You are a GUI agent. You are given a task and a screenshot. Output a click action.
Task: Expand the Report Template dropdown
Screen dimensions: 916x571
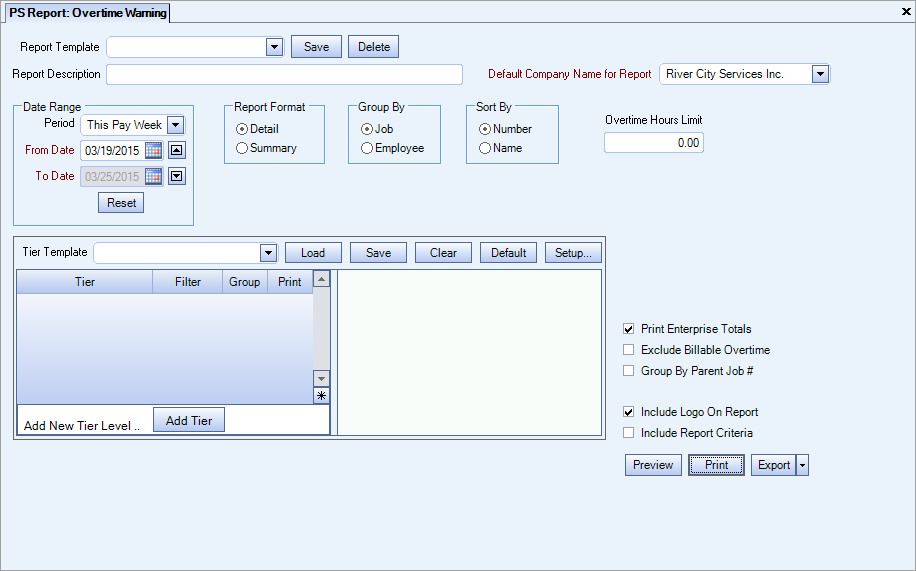click(x=274, y=47)
